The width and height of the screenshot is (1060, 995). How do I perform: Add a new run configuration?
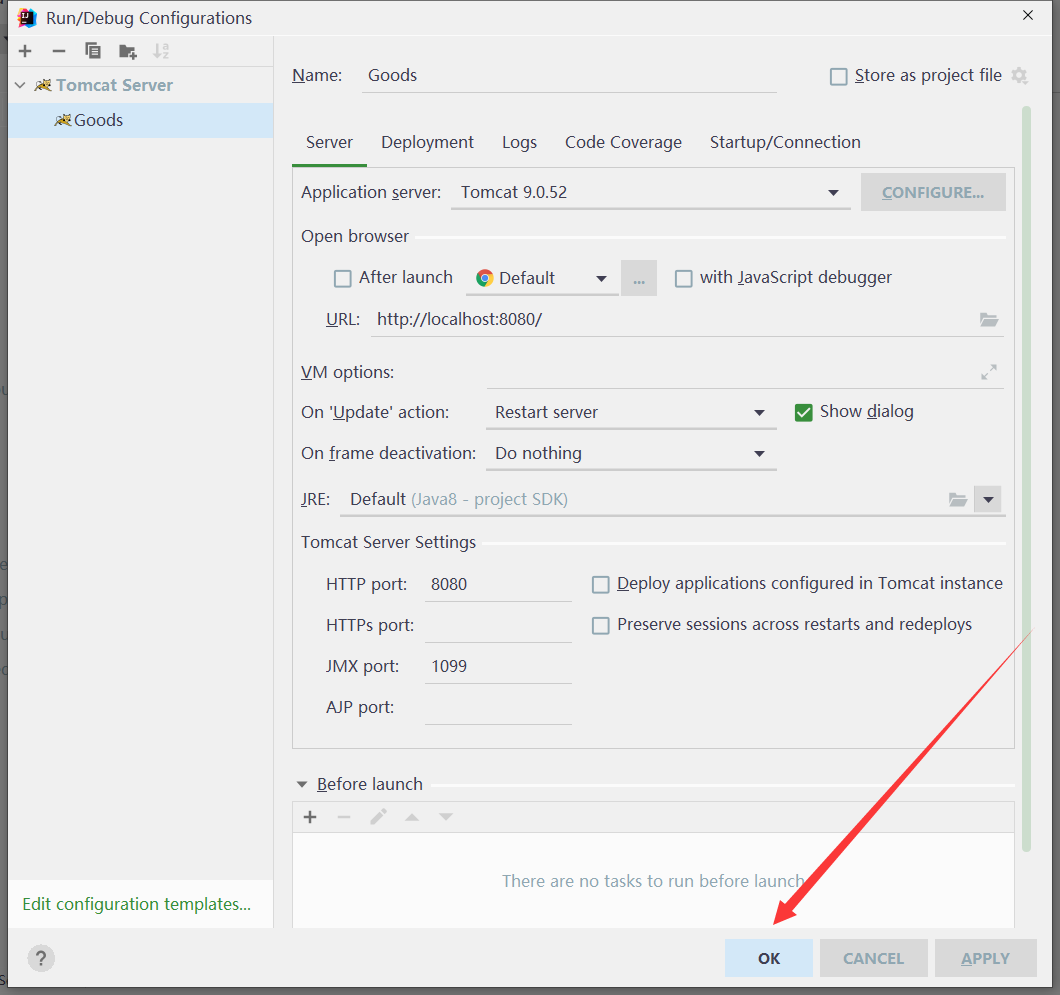pyautogui.click(x=25, y=51)
